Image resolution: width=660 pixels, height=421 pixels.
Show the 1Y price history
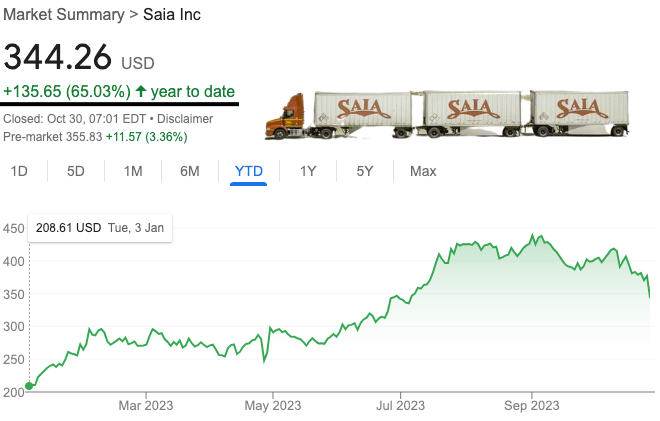(308, 171)
